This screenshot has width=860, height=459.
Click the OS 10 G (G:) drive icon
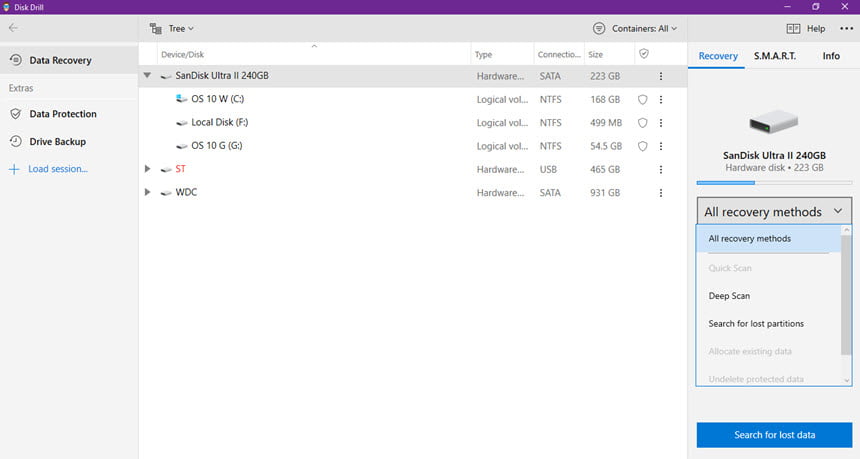(x=182, y=146)
